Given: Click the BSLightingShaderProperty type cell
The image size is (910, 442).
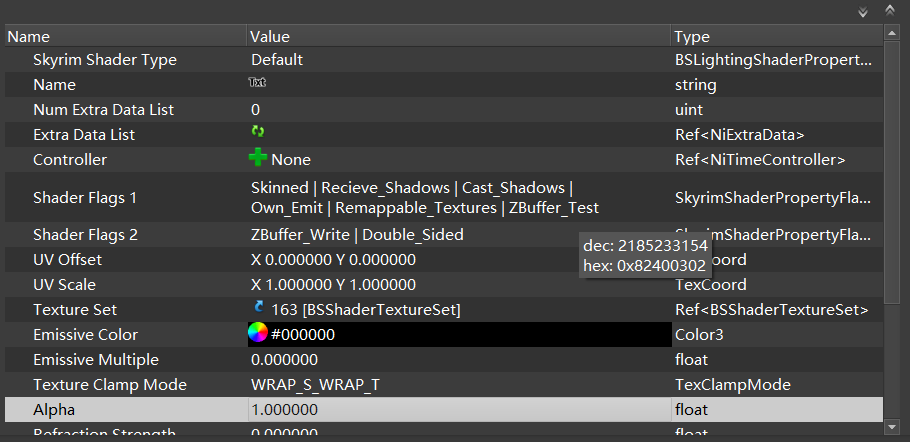Looking at the screenshot, I should pyautogui.click(x=774, y=60).
